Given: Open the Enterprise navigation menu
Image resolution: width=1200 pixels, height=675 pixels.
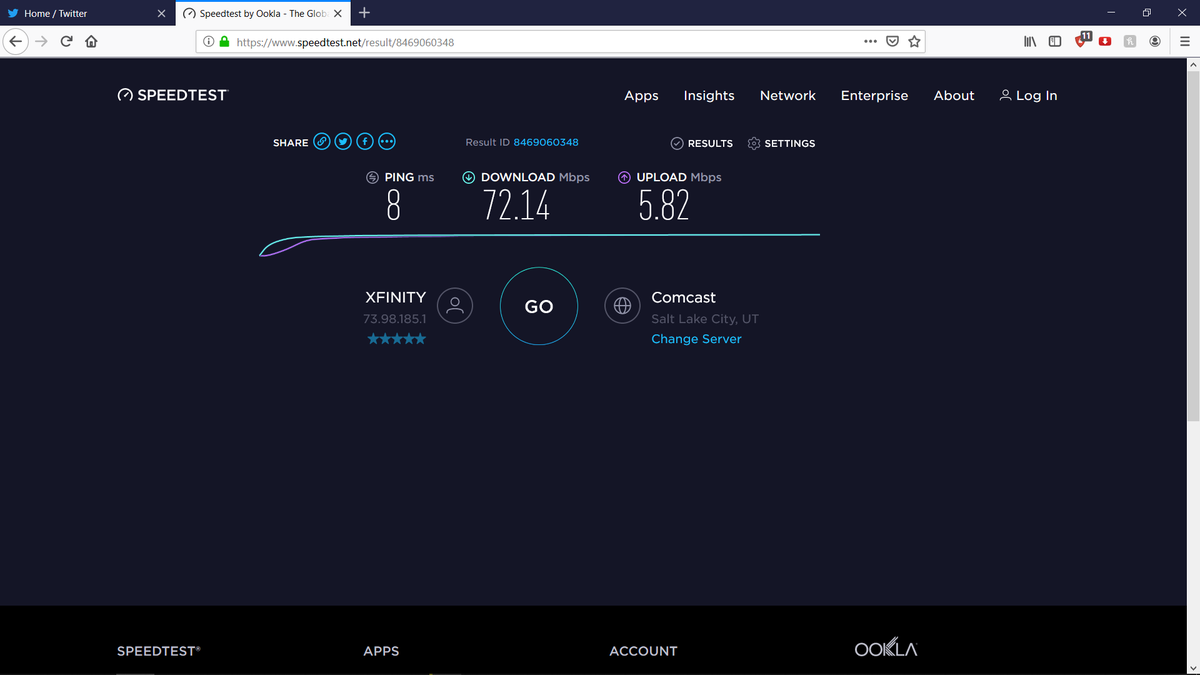Looking at the screenshot, I should pos(874,96).
